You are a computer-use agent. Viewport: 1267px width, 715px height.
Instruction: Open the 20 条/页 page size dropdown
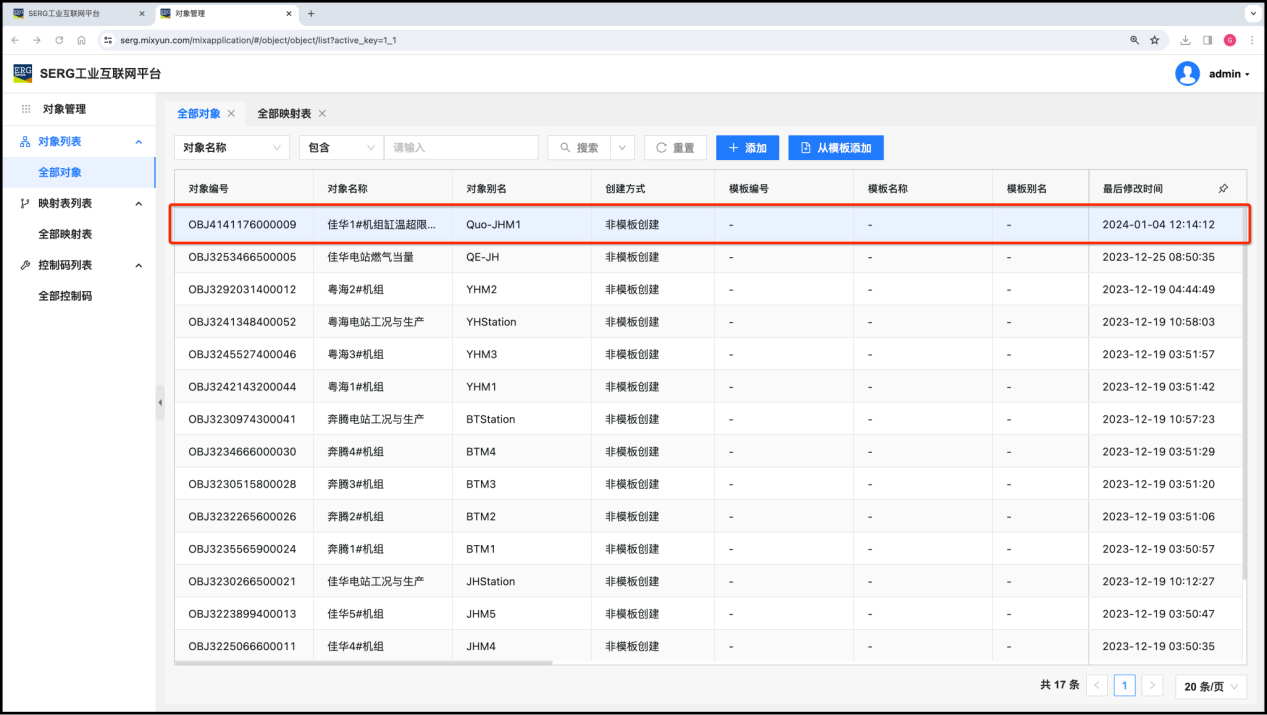point(1211,686)
